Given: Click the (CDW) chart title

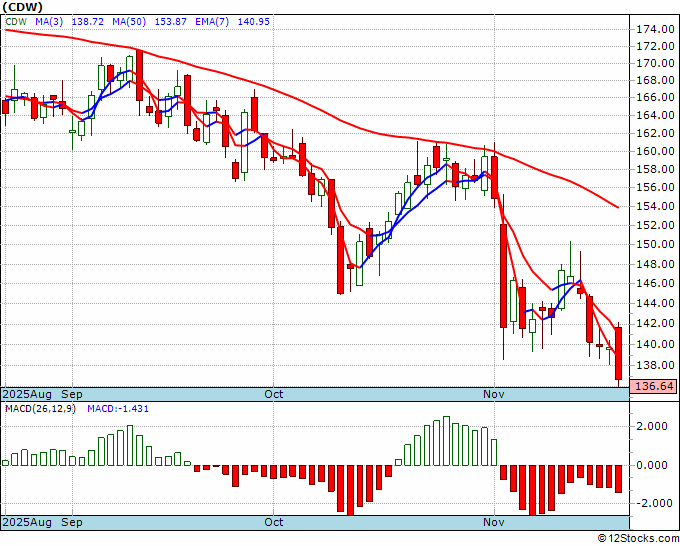Looking at the screenshot, I should [23, 7].
